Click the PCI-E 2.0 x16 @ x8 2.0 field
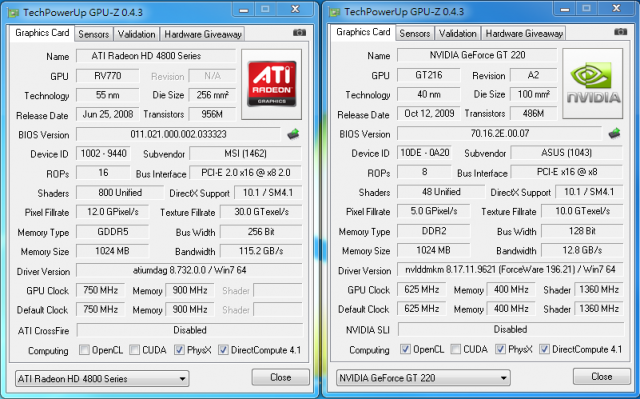 click(246, 173)
